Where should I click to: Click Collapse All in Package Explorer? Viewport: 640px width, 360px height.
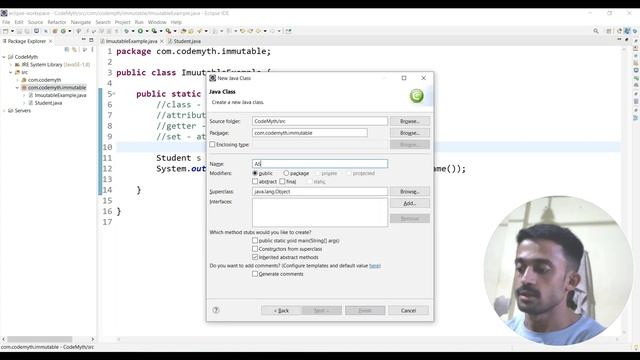(x=67, y=49)
